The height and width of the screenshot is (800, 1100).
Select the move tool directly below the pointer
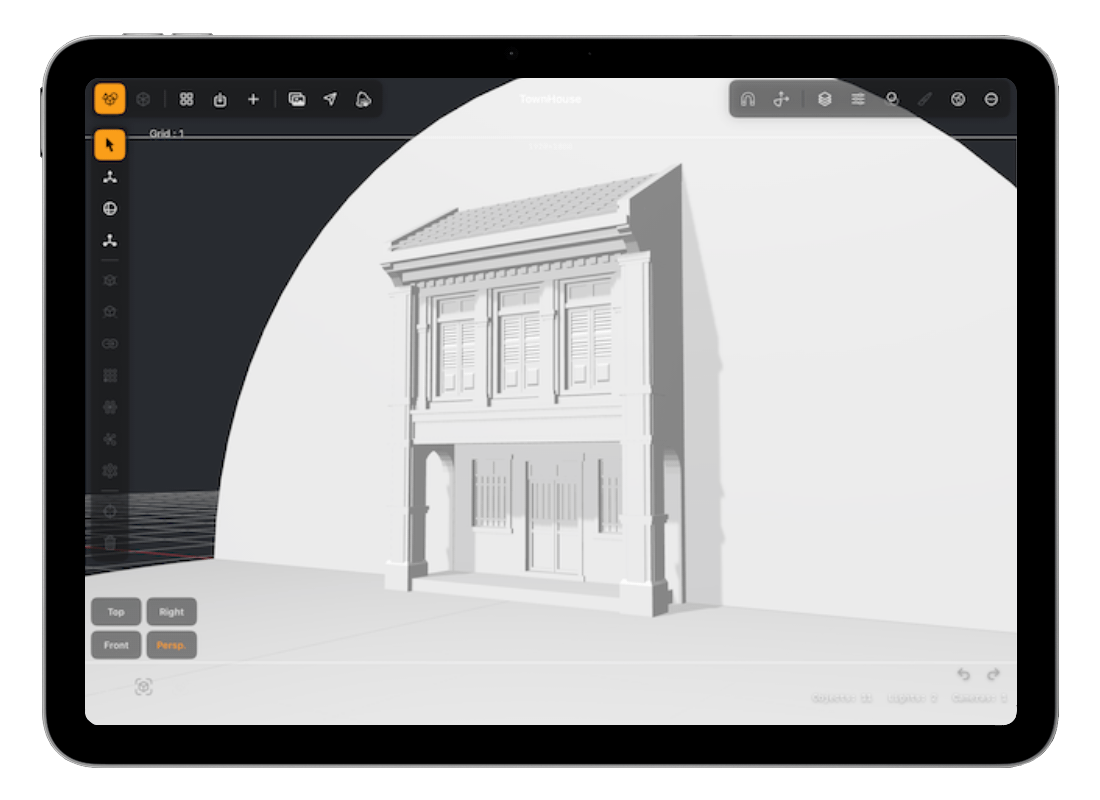pos(109,177)
